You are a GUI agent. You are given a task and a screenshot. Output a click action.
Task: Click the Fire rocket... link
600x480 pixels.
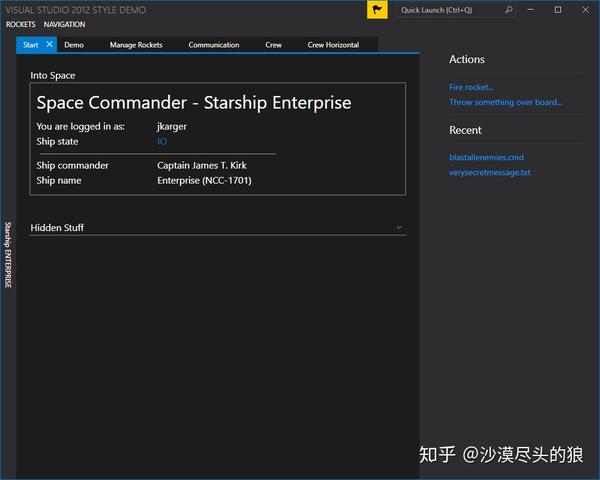[471, 87]
